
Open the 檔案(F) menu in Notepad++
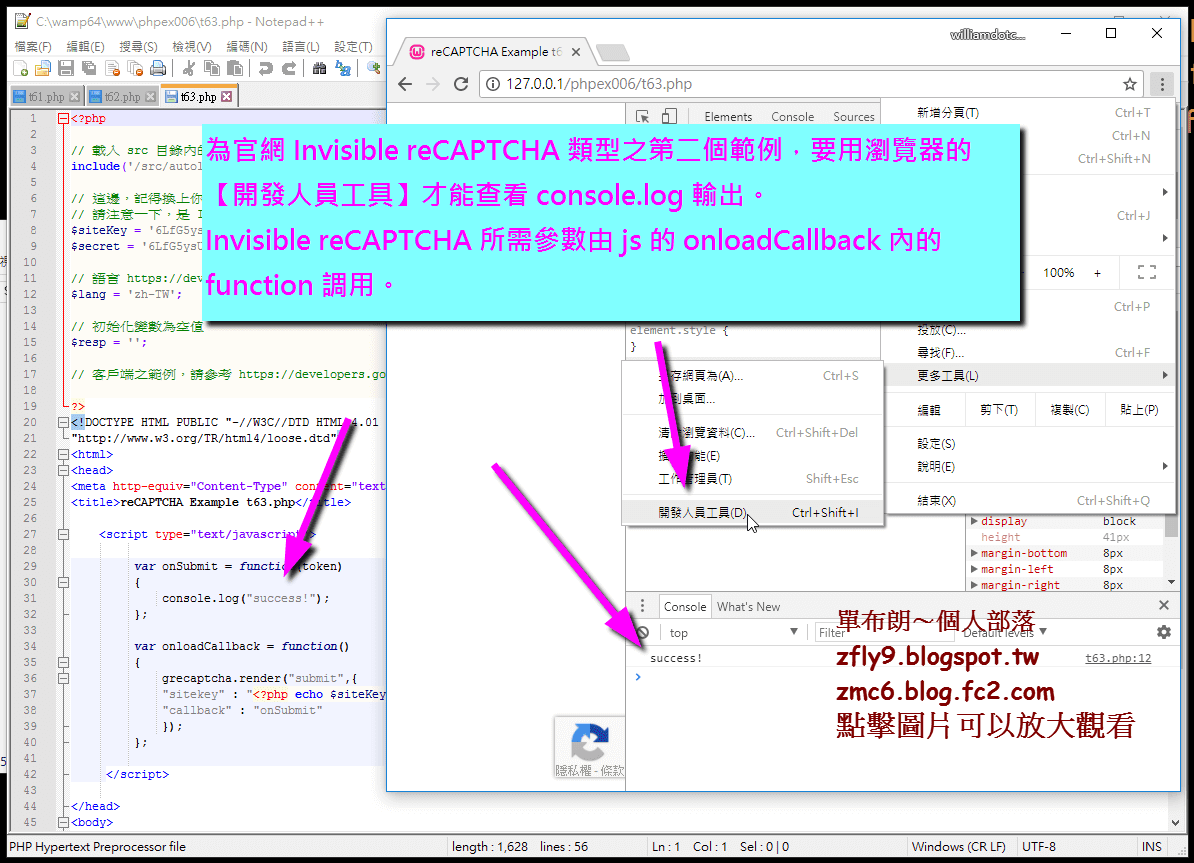pyautogui.click(x=33, y=46)
